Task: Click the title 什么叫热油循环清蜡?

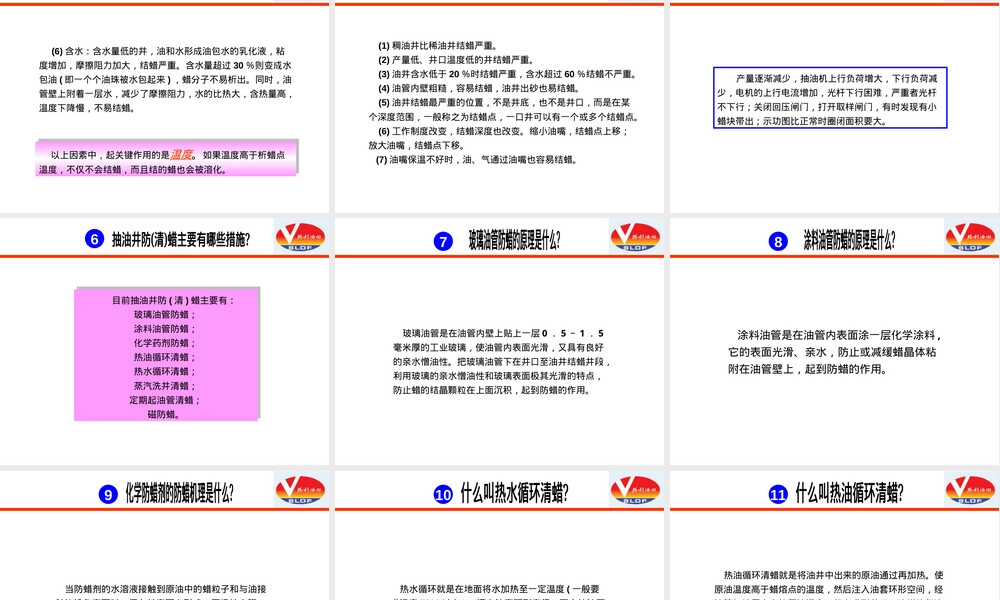Action: (x=849, y=493)
